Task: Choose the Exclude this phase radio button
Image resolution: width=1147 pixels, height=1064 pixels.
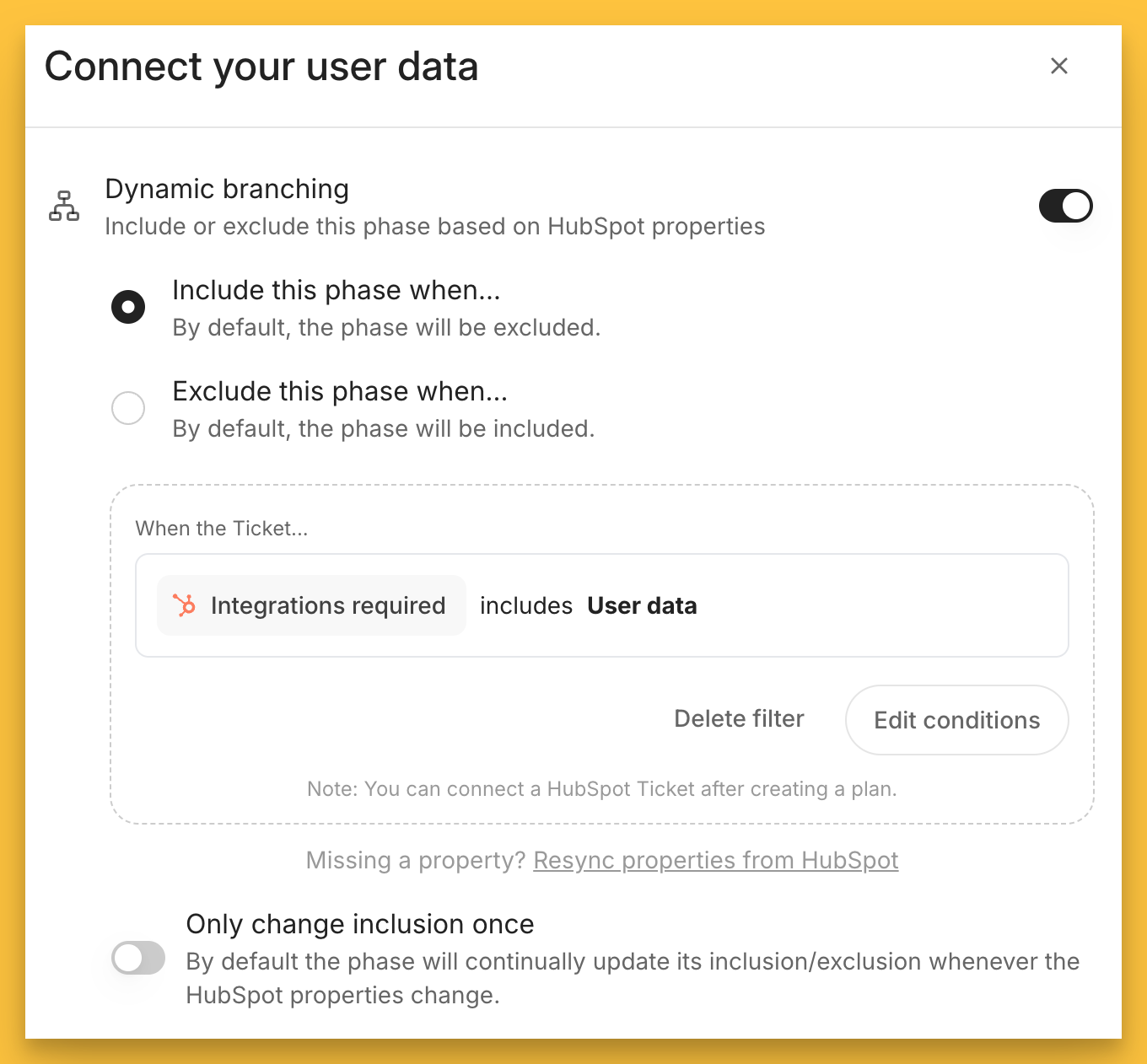Action: tap(128, 408)
